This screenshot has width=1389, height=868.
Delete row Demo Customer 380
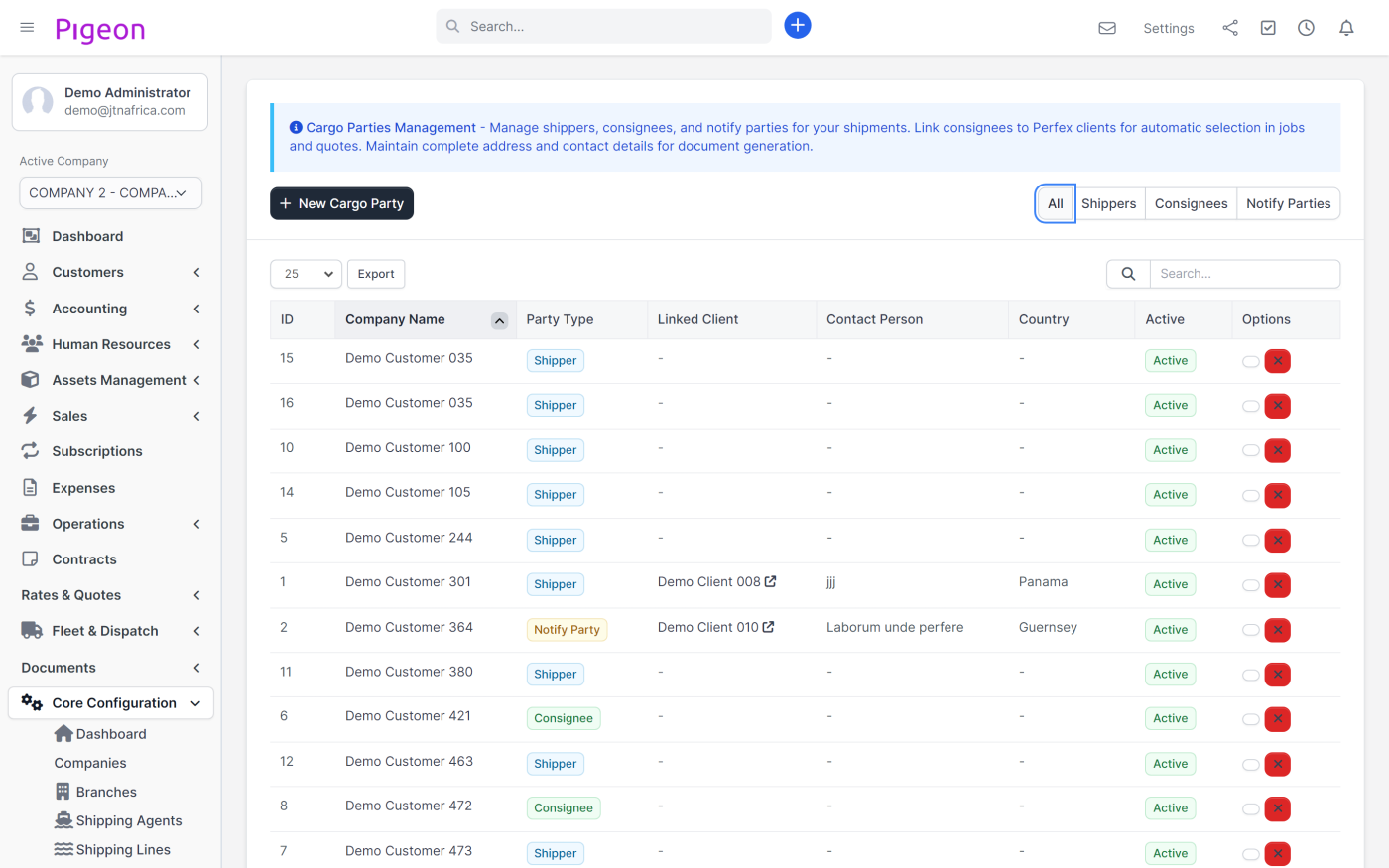click(1278, 675)
